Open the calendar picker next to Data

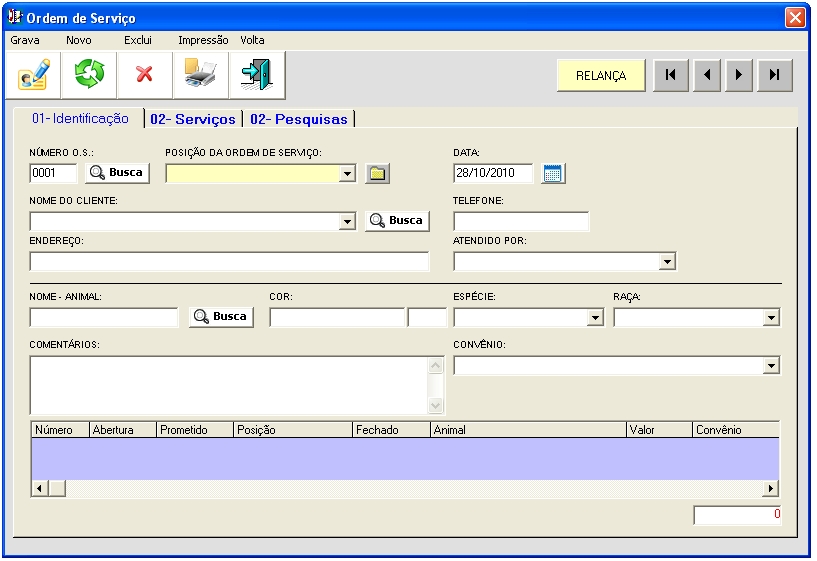point(553,173)
